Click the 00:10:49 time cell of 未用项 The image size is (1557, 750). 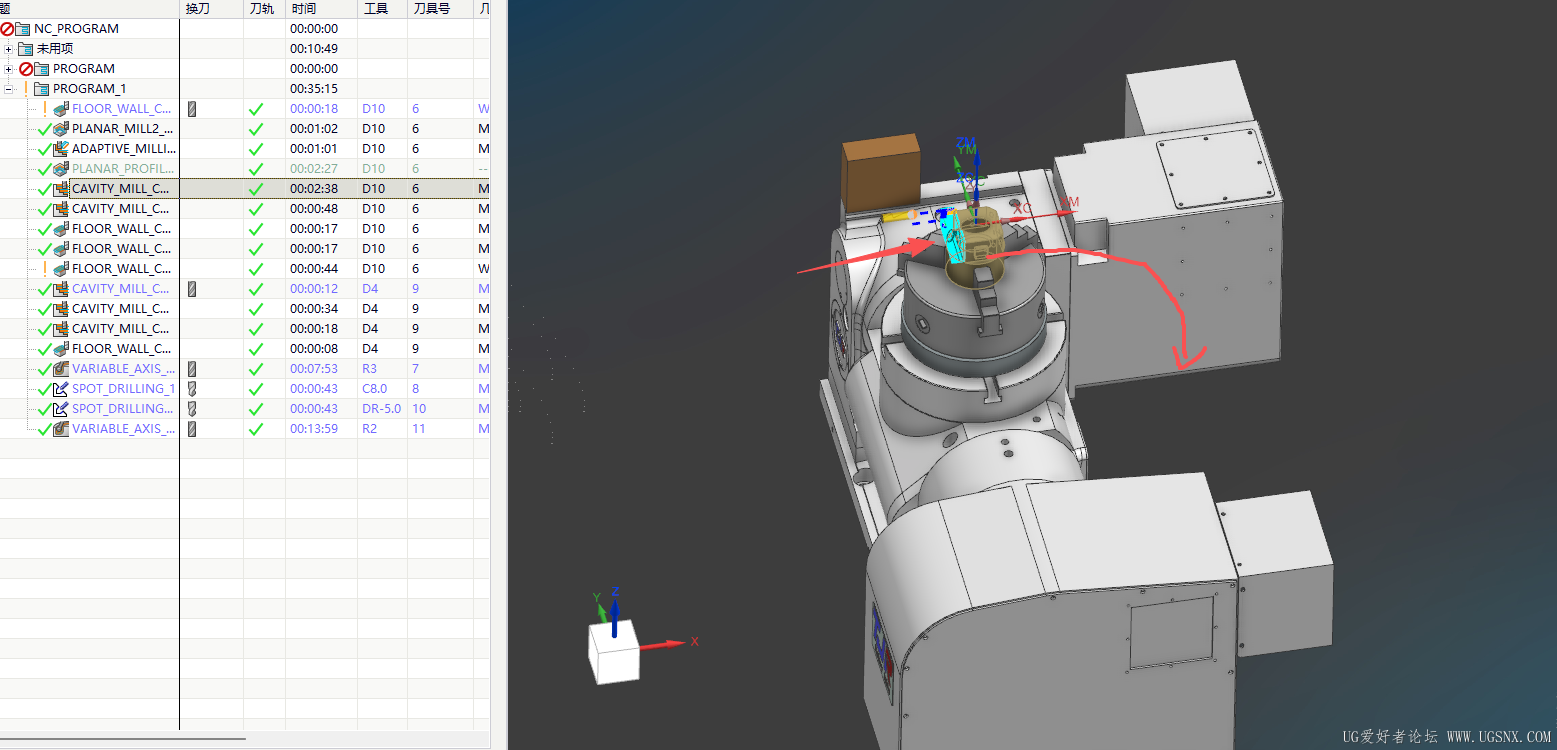(314, 49)
